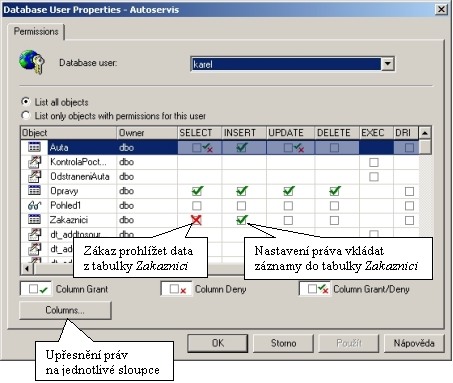Toggle DRI permission for Opravy

[409, 191]
